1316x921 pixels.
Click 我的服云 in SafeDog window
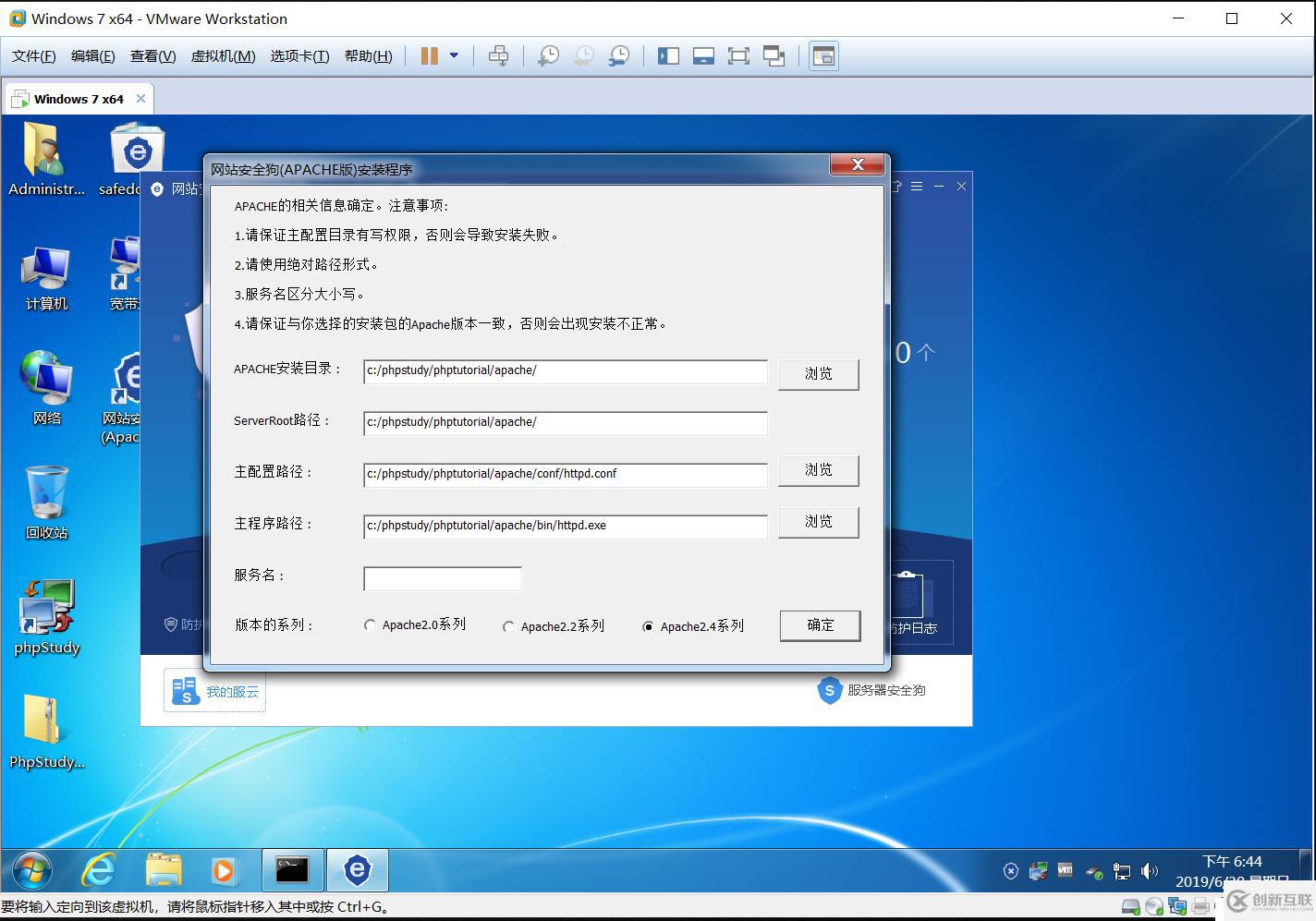pyautogui.click(x=214, y=691)
